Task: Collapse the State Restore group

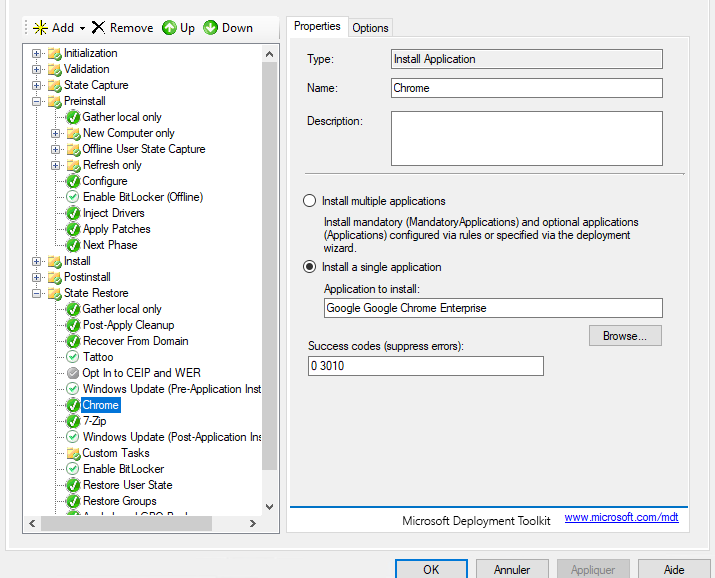Action: click(37, 293)
